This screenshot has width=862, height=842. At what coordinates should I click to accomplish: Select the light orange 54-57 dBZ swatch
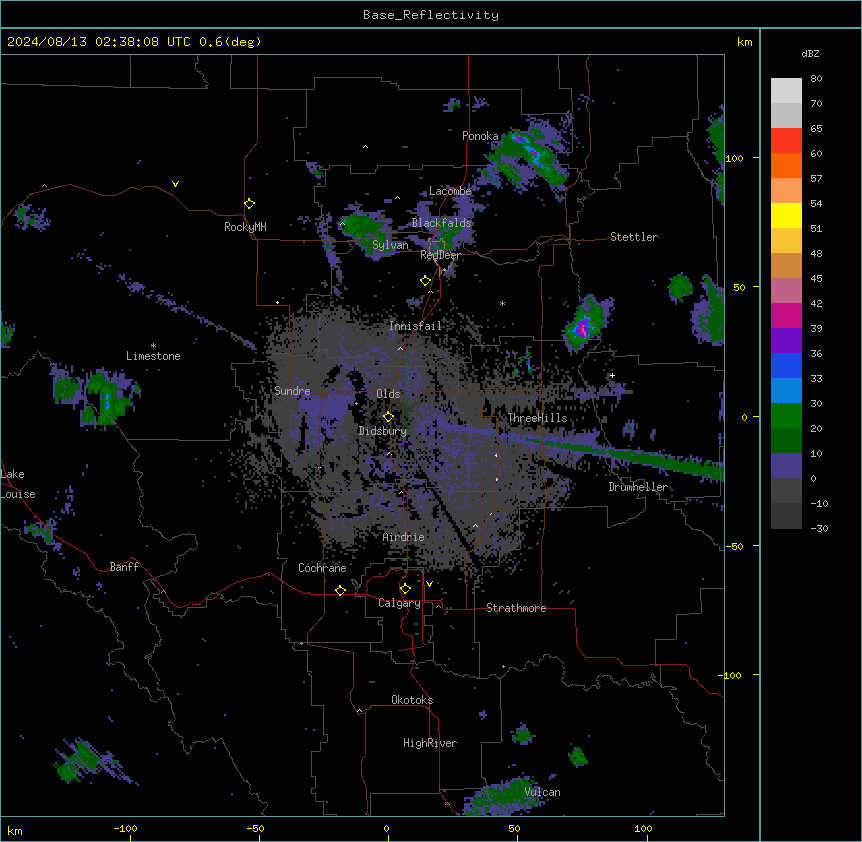786,191
